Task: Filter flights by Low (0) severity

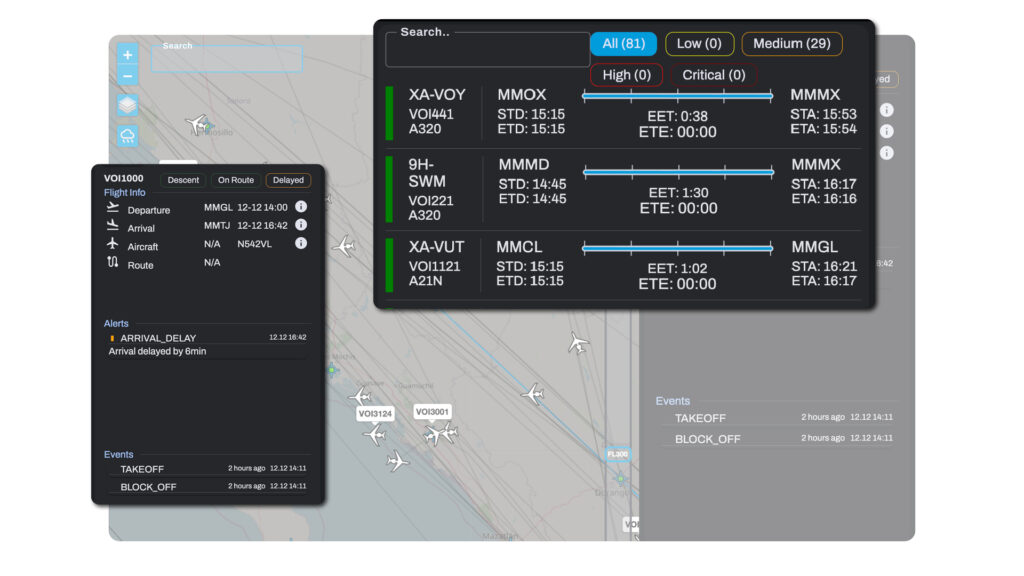Action: [699, 44]
